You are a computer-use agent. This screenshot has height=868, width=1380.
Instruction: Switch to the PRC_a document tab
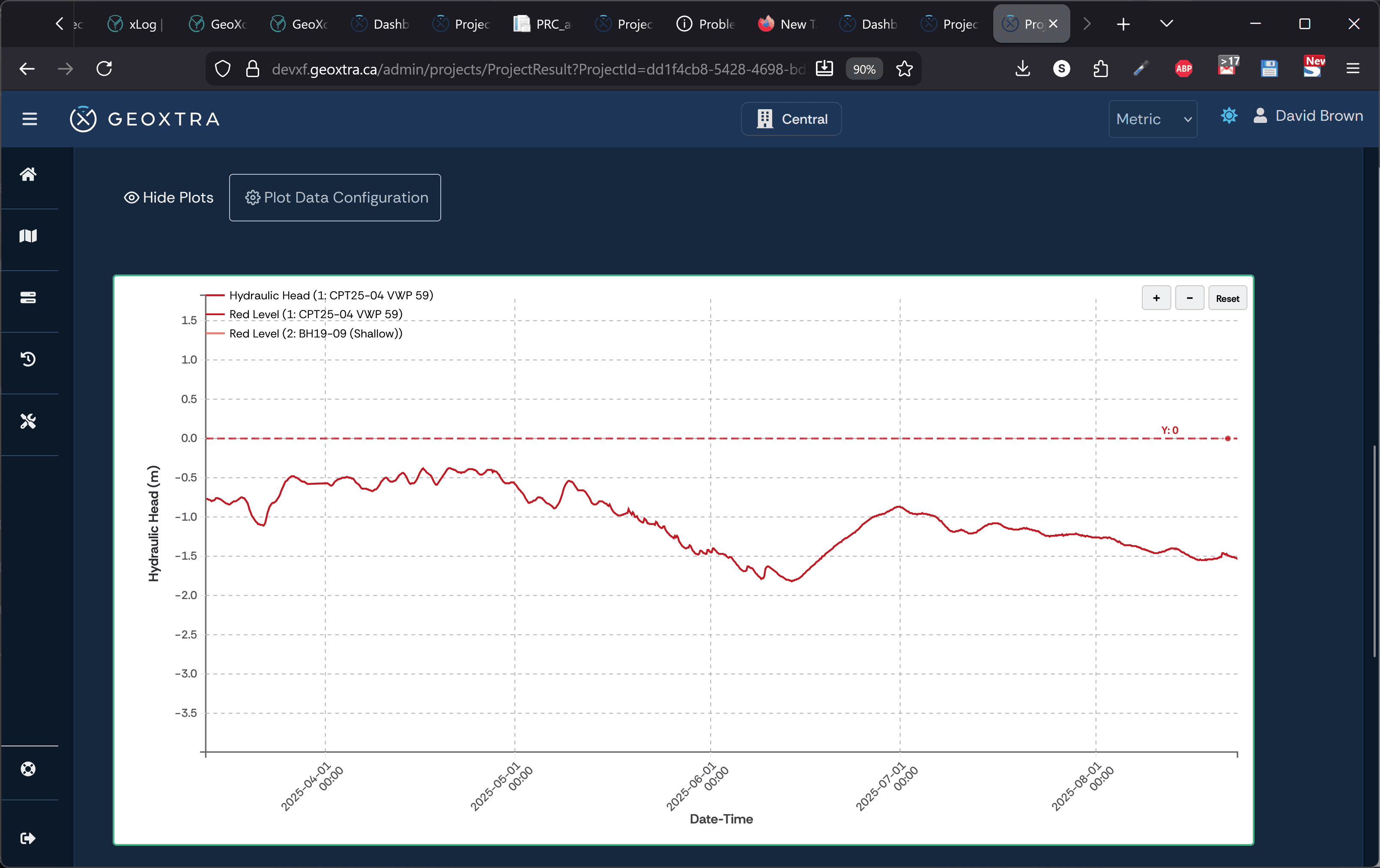pos(541,24)
